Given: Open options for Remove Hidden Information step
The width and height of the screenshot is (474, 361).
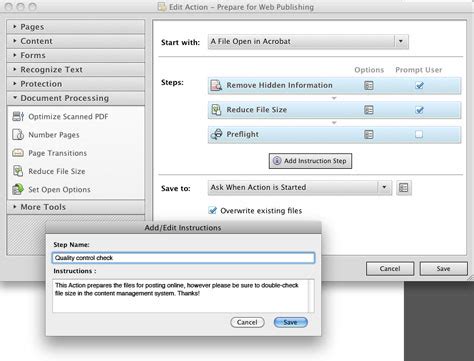Looking at the screenshot, I should (369, 85).
